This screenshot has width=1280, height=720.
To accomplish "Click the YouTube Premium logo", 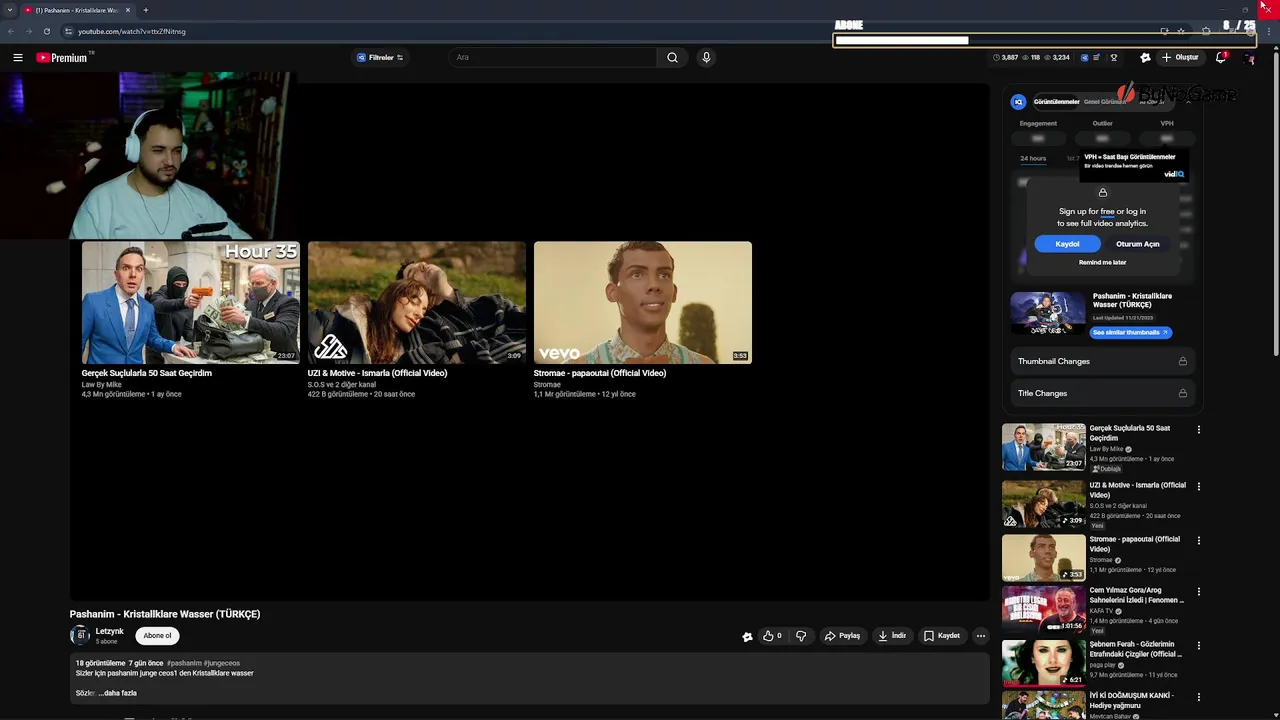I will click(x=62, y=58).
